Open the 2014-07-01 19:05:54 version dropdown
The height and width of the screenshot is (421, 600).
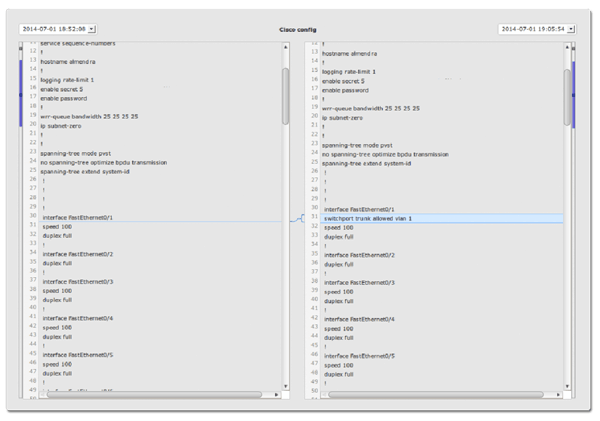[x=537, y=29]
